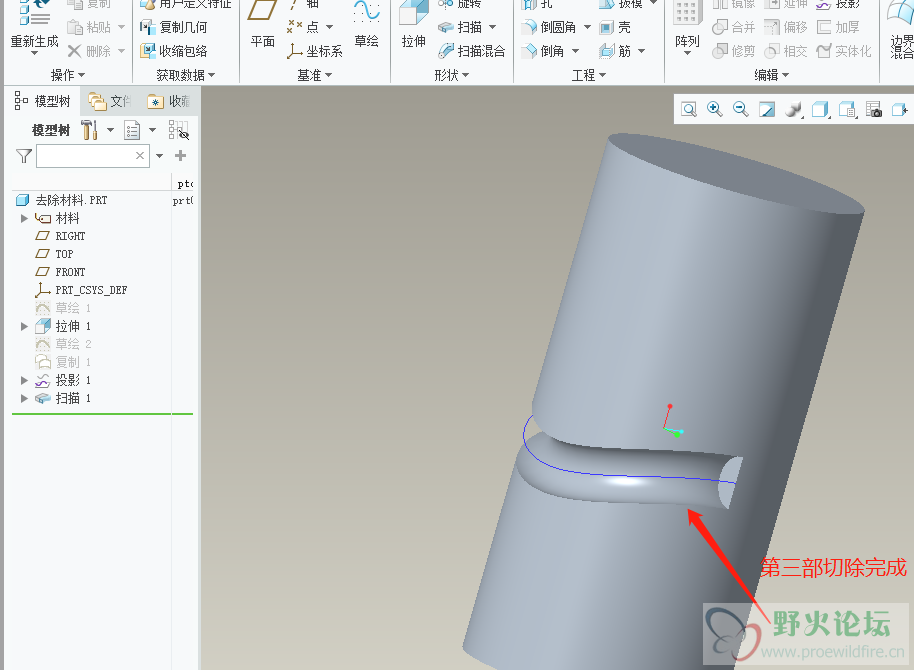Open the 工程 group dropdown

point(589,75)
